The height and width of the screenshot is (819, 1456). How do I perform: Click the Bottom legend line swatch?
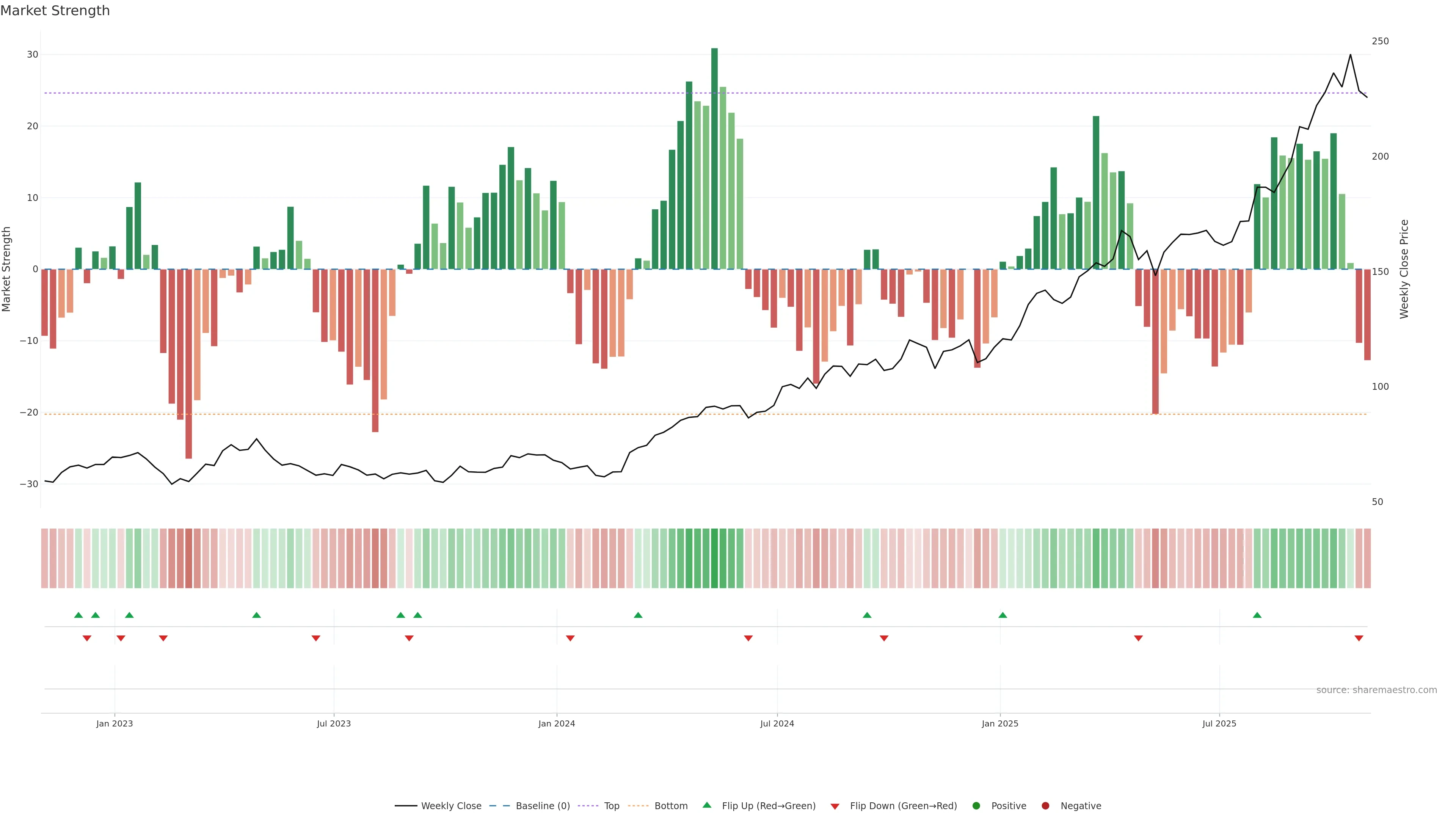pos(638,806)
